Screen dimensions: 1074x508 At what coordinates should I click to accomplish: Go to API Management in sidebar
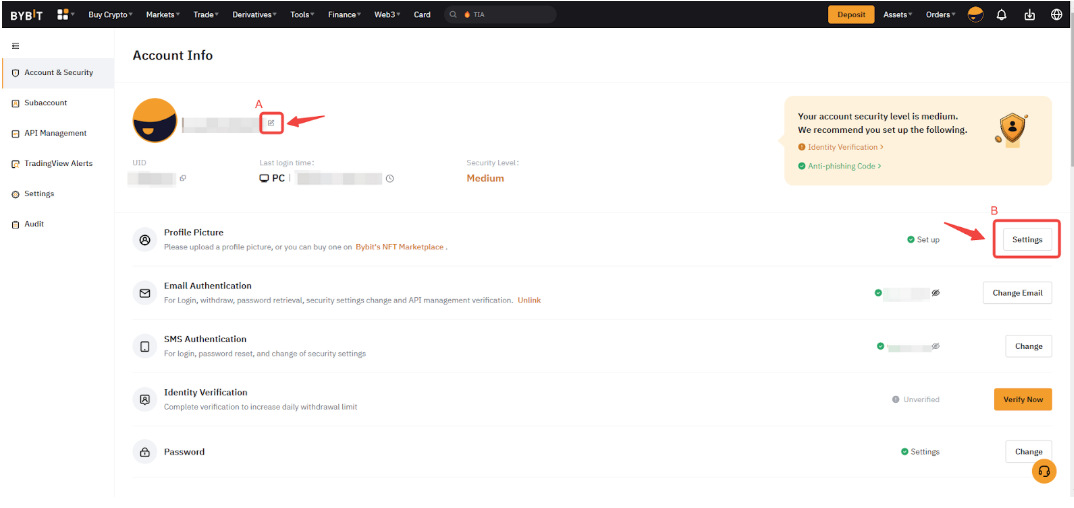click(55, 133)
